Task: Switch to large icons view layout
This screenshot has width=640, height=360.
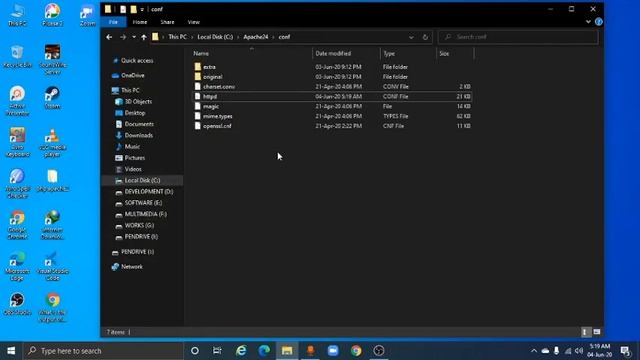Action: [x=597, y=332]
